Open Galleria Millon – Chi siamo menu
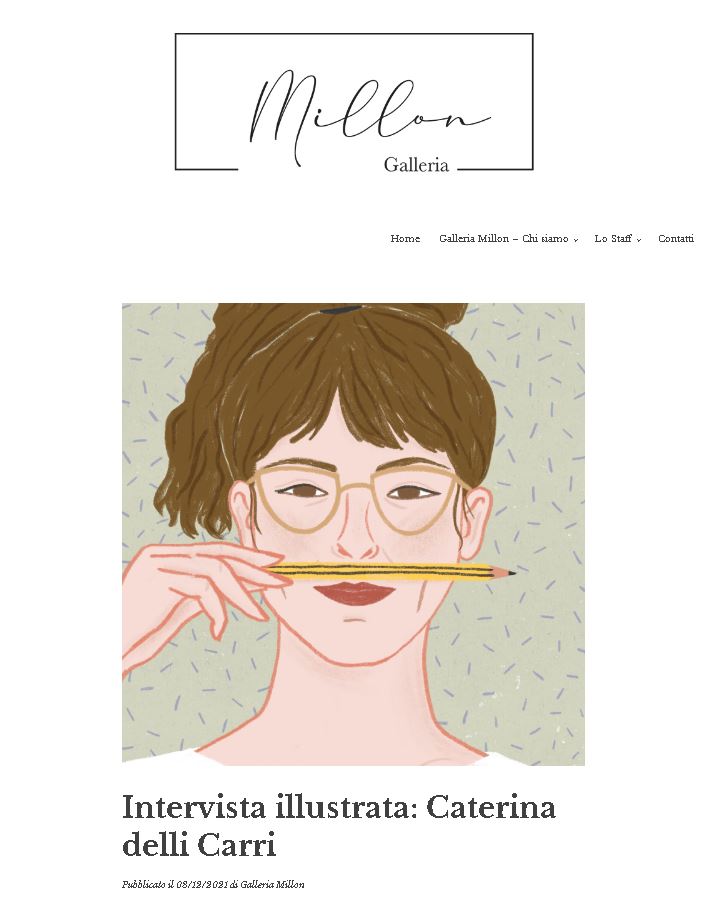 click(x=503, y=238)
